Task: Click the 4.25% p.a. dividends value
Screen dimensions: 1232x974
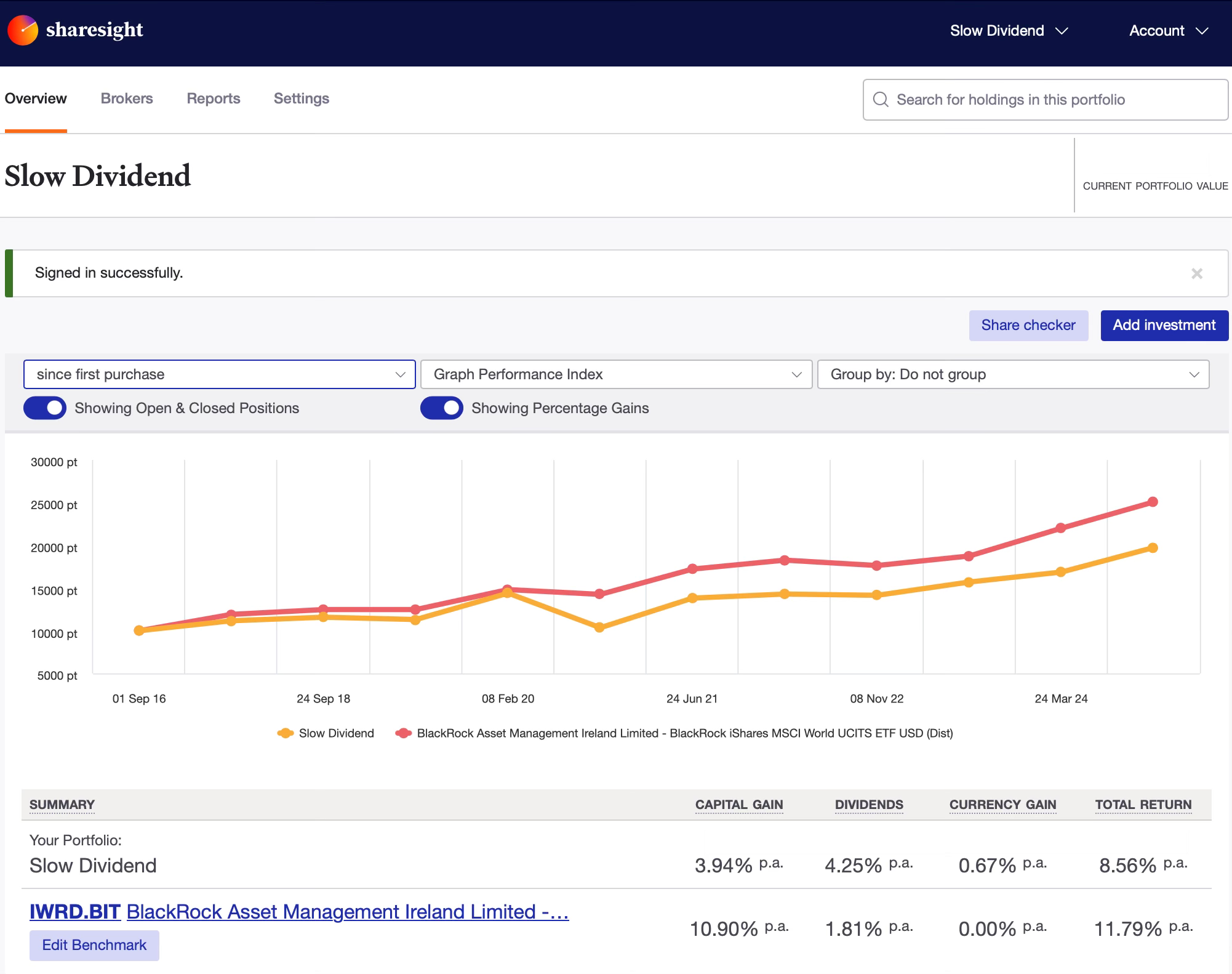Action: point(869,865)
